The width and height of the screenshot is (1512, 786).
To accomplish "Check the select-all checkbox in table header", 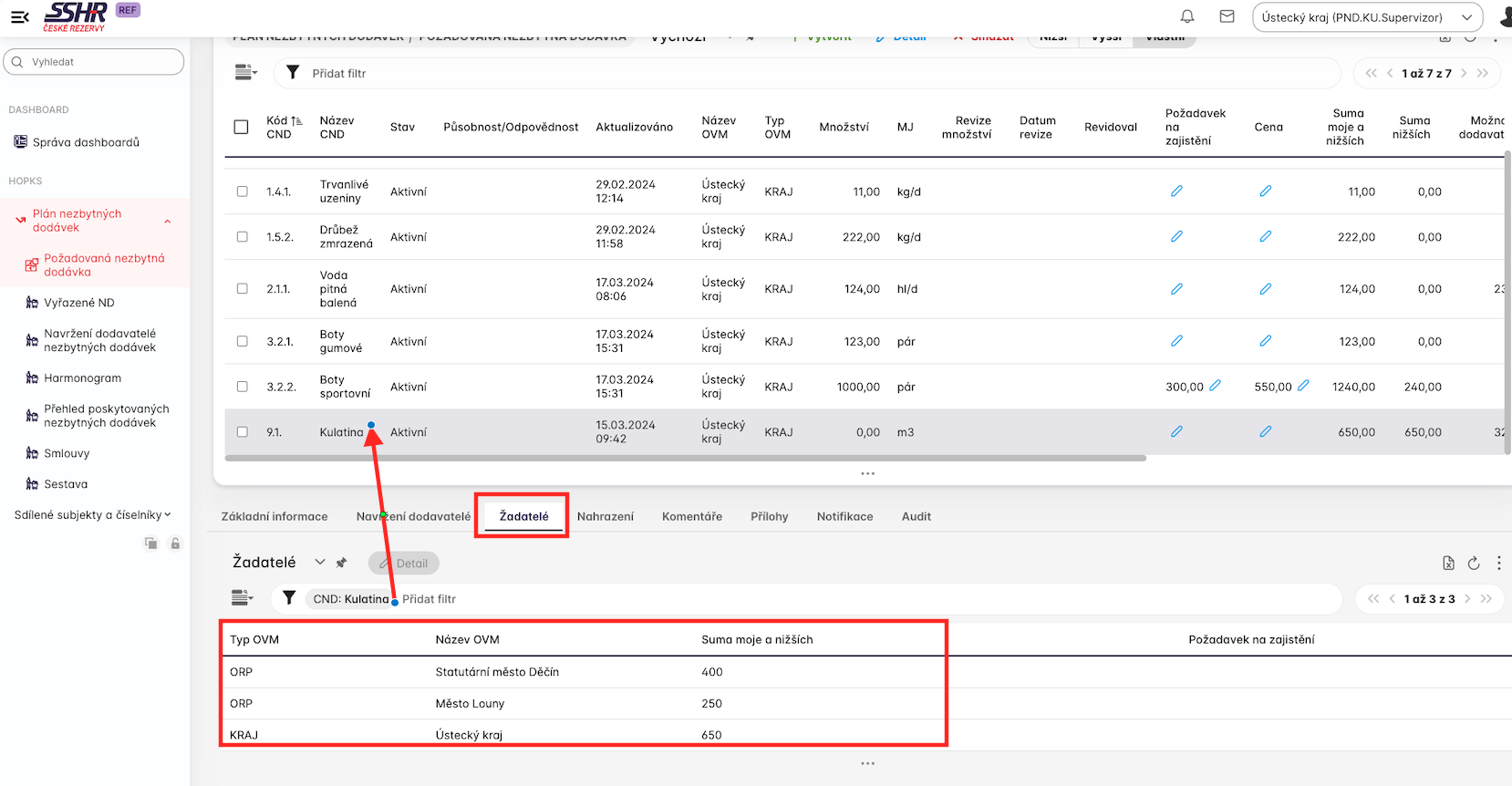I will pos(241,127).
